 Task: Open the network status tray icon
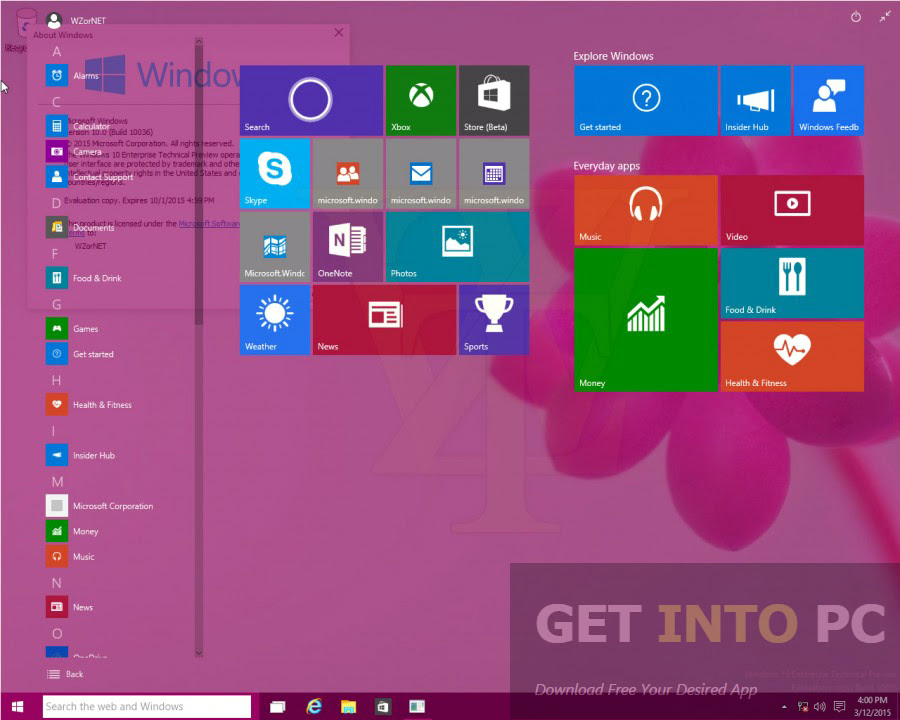tap(802, 707)
